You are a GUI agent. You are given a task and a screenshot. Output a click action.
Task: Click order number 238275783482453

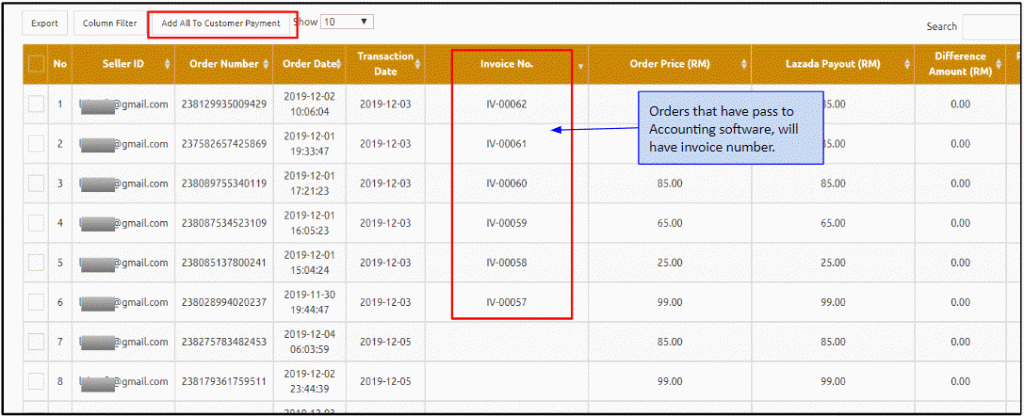[x=224, y=342]
